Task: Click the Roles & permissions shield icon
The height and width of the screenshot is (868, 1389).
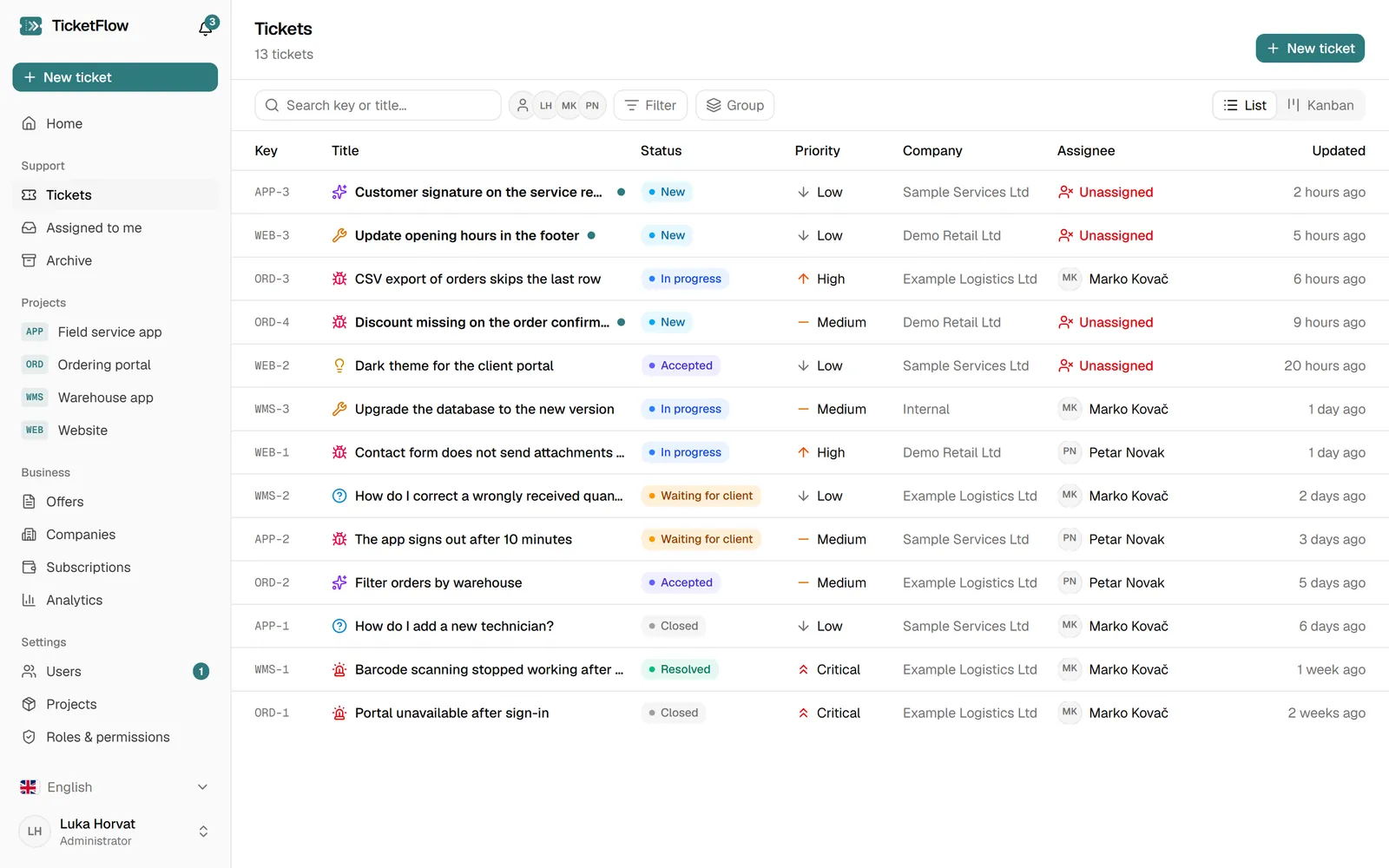Action: [x=30, y=738]
